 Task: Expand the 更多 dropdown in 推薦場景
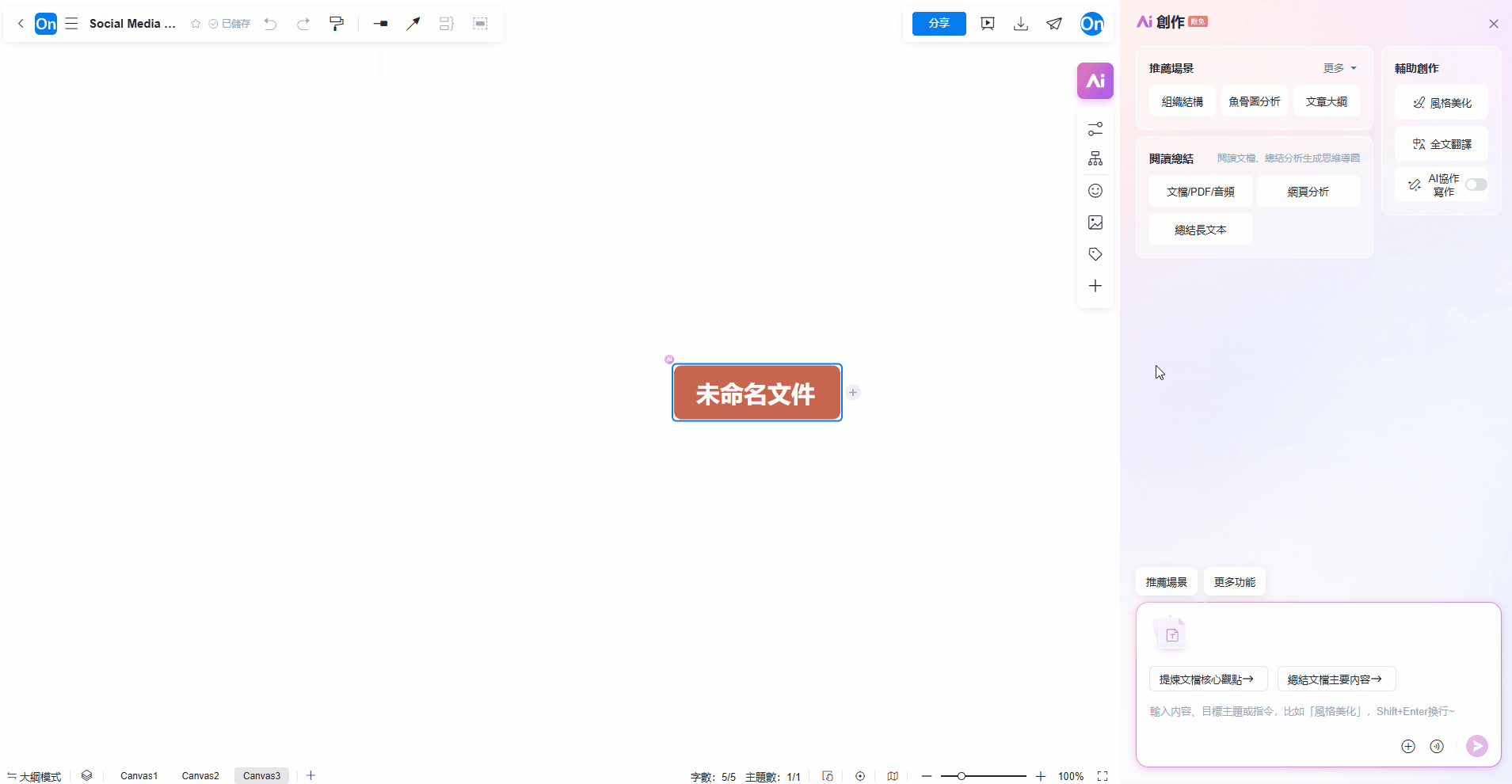click(1339, 68)
